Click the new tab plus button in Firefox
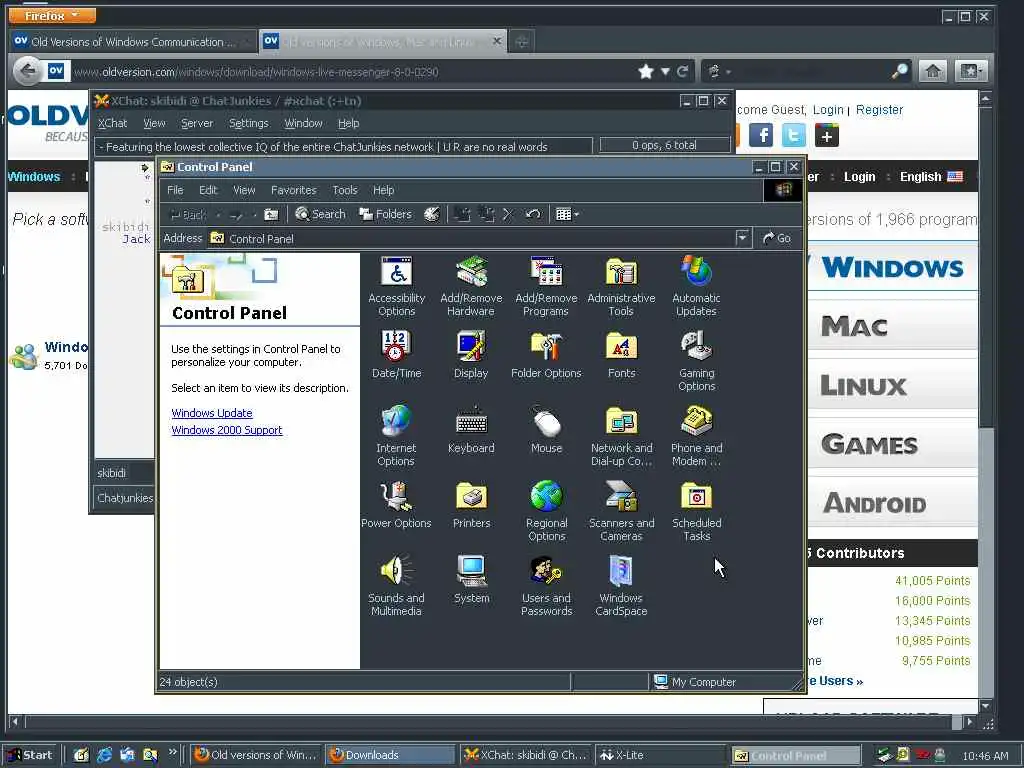Screen dimensions: 1024x768 pyautogui.click(x=521, y=42)
